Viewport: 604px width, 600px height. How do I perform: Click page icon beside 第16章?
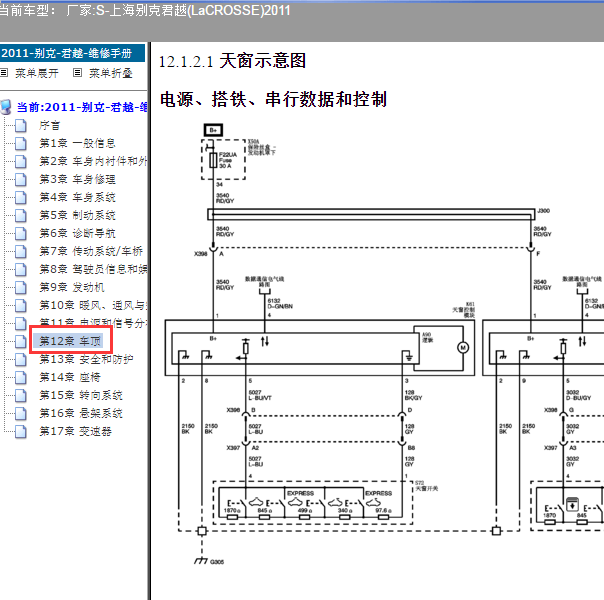(x=21, y=414)
